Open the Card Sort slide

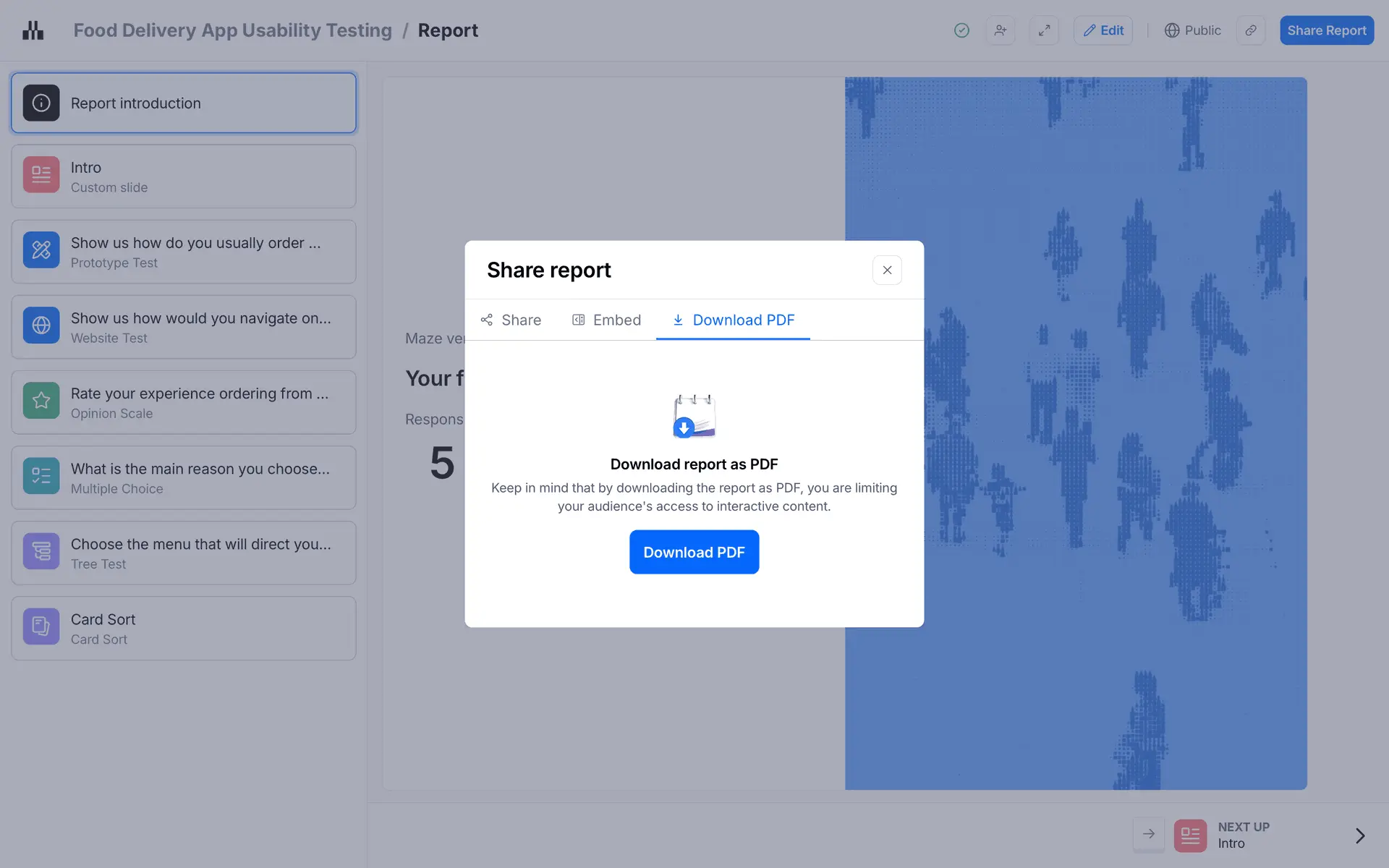coord(184,628)
